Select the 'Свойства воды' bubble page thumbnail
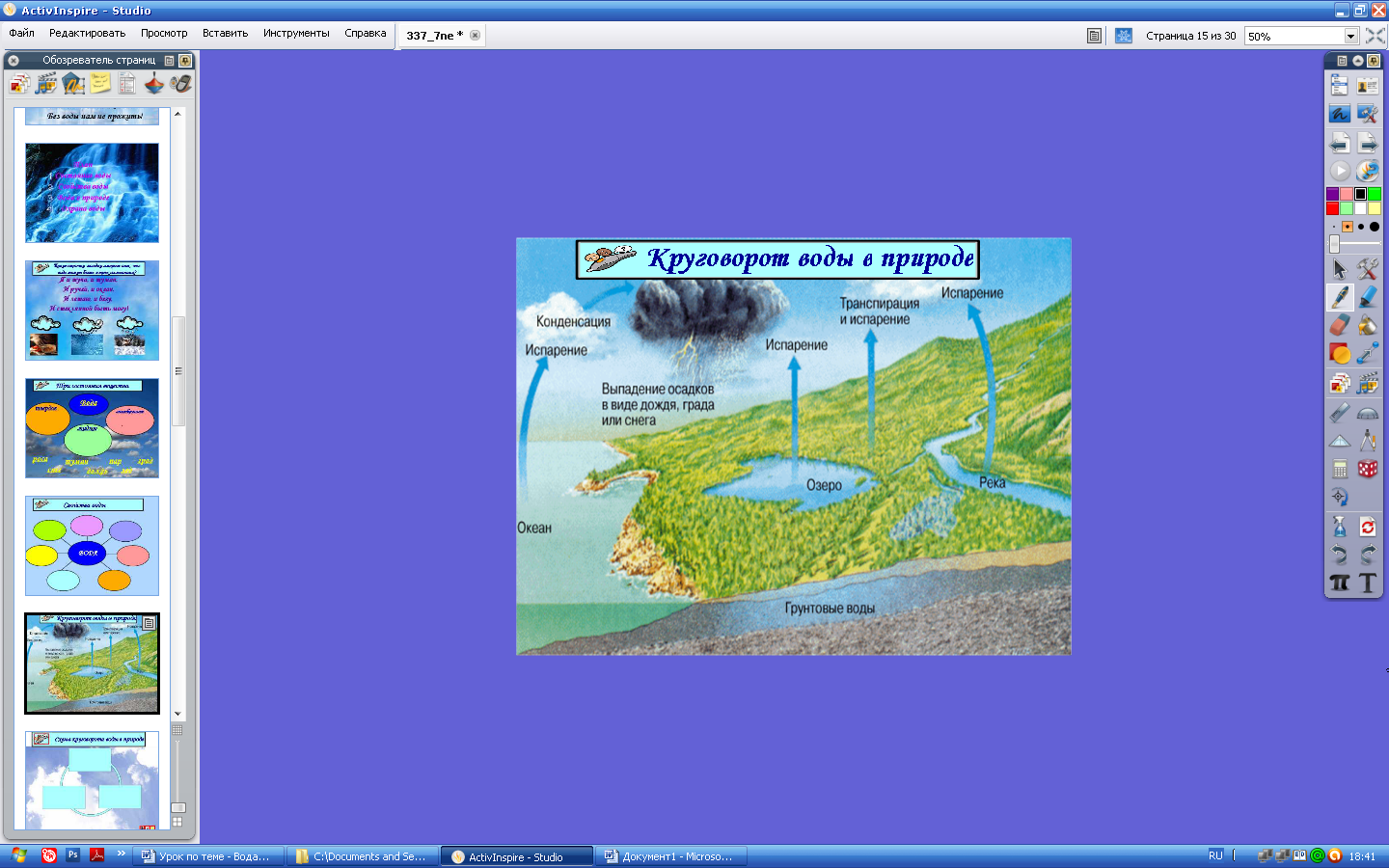The width and height of the screenshot is (1389, 868). click(92, 546)
